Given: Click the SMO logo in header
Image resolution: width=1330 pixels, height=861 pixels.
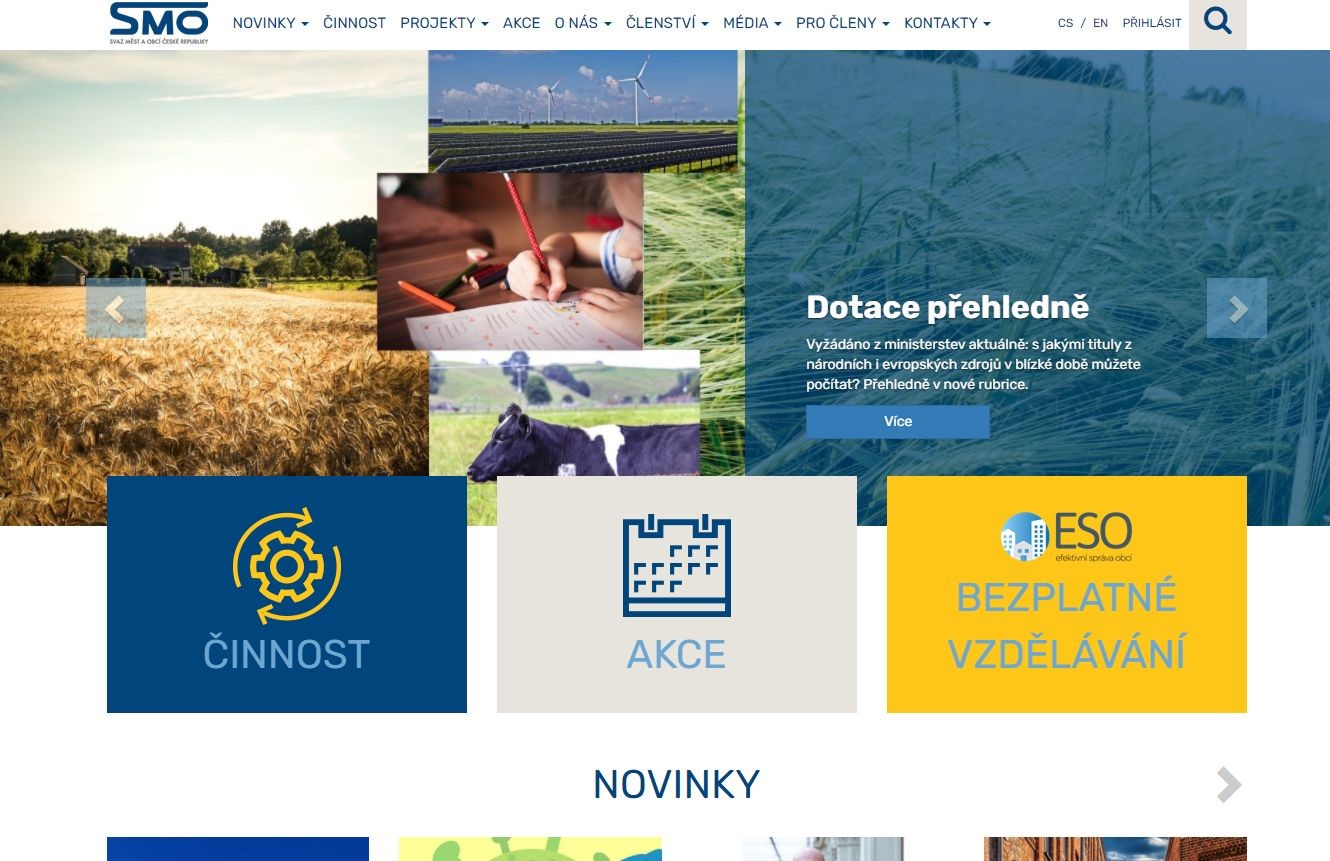Looking at the screenshot, I should 159,23.
